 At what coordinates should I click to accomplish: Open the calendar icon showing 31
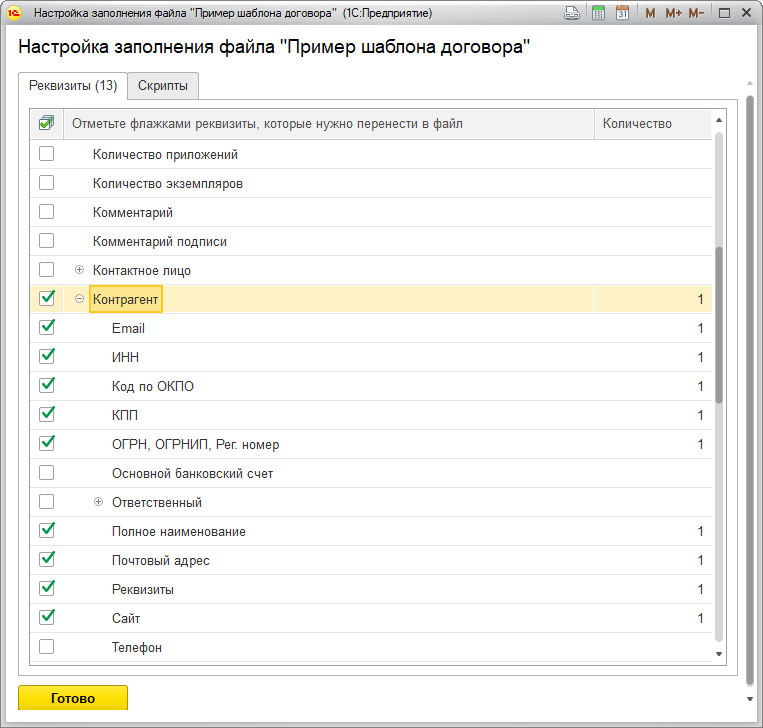(x=622, y=13)
